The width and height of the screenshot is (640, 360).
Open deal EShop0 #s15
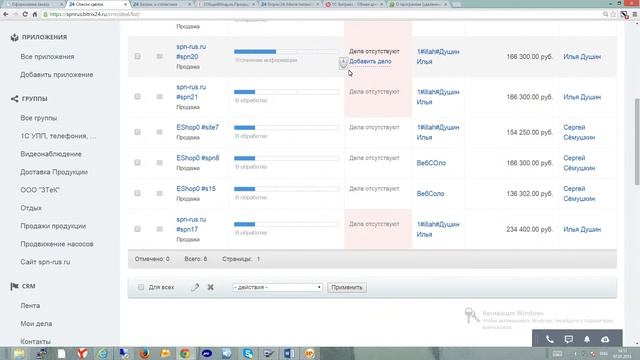[x=196, y=189]
